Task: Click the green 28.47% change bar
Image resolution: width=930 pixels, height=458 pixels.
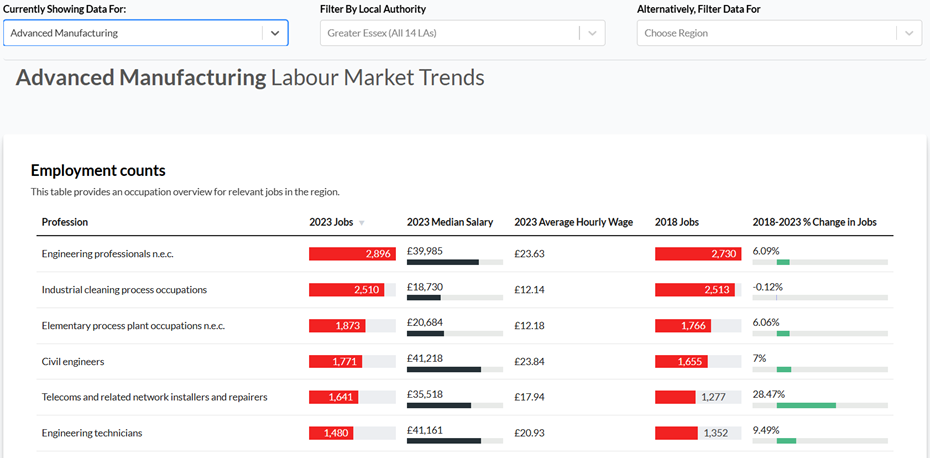Action: (x=805, y=405)
